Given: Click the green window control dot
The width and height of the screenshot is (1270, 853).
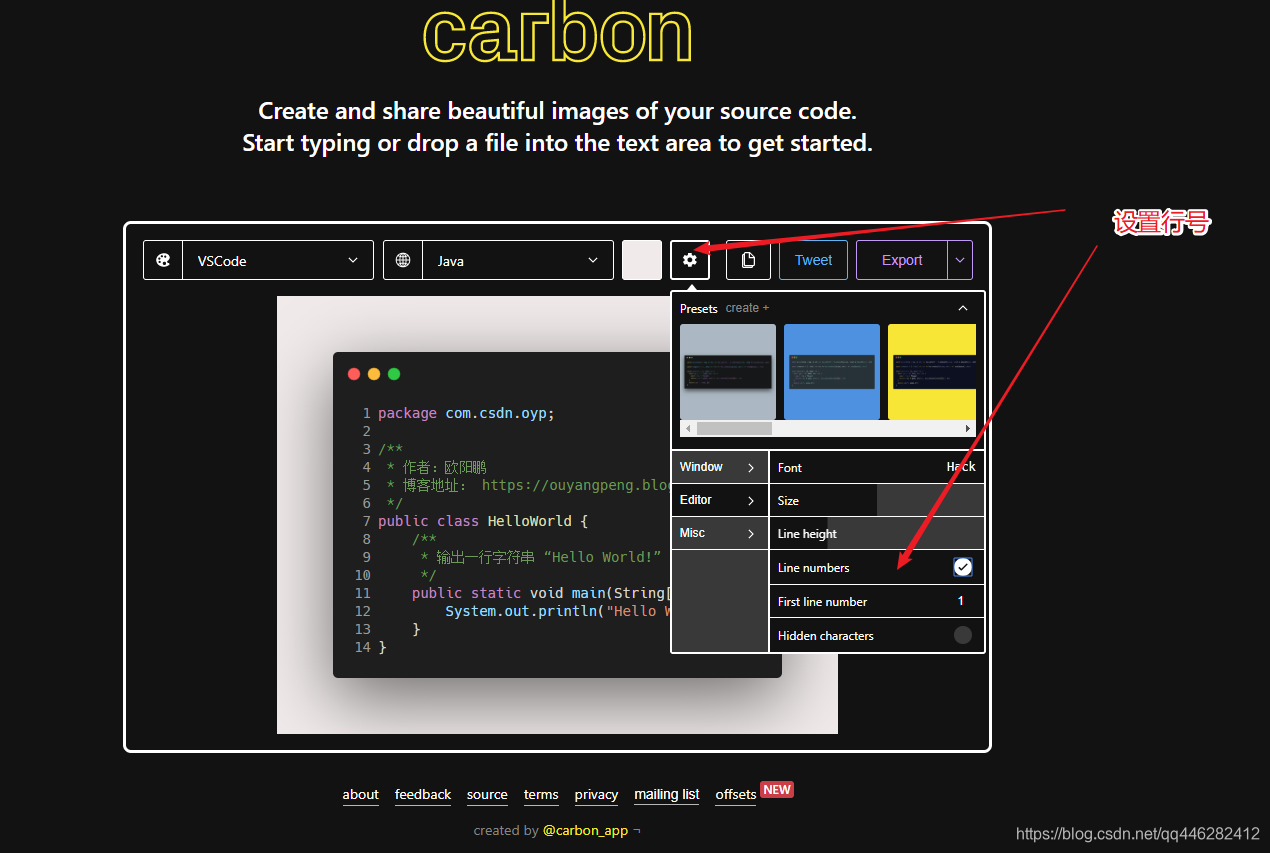Looking at the screenshot, I should (x=394, y=374).
